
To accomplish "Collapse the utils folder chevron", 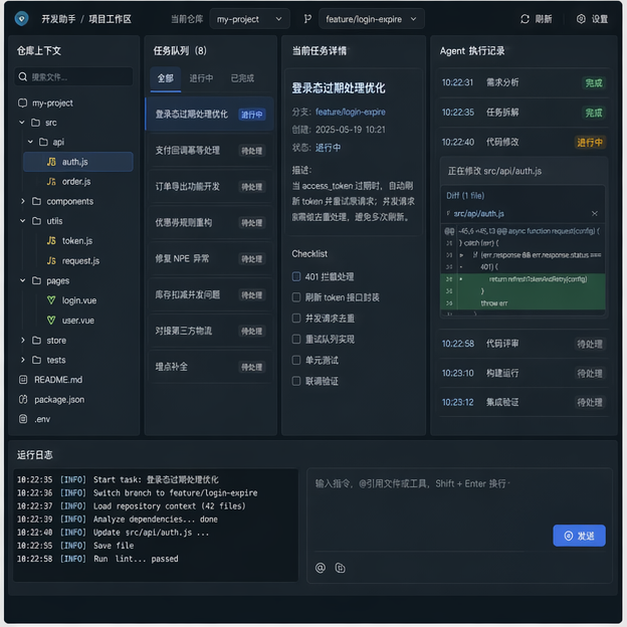I will point(22,221).
